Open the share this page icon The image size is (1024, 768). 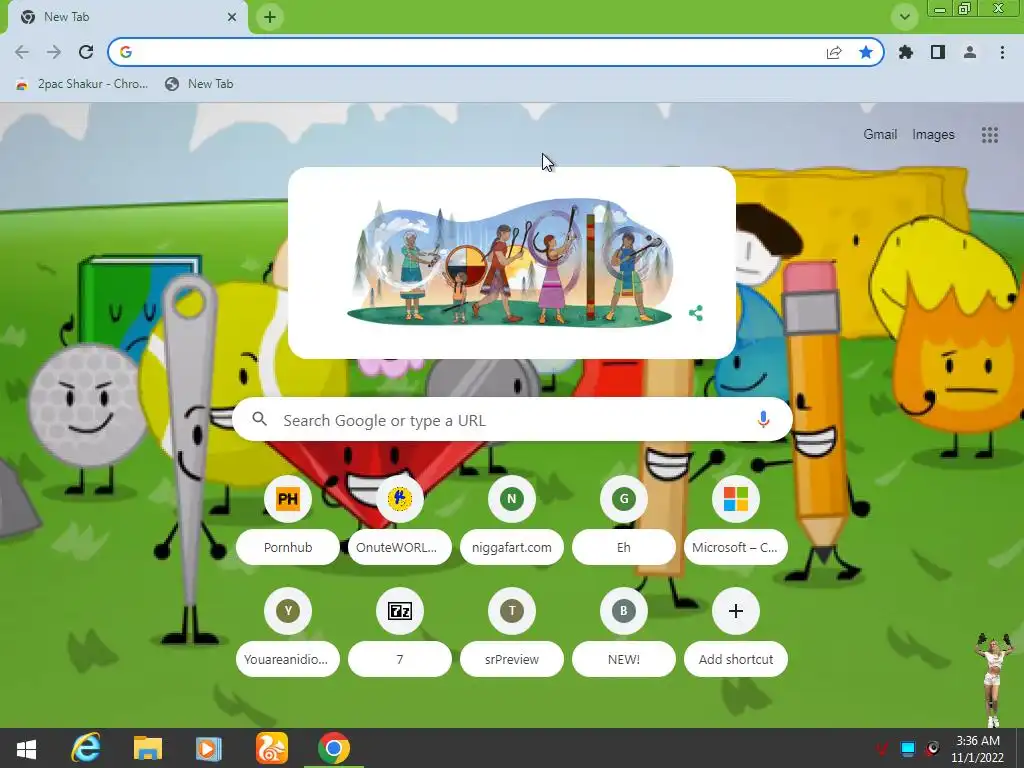point(834,52)
